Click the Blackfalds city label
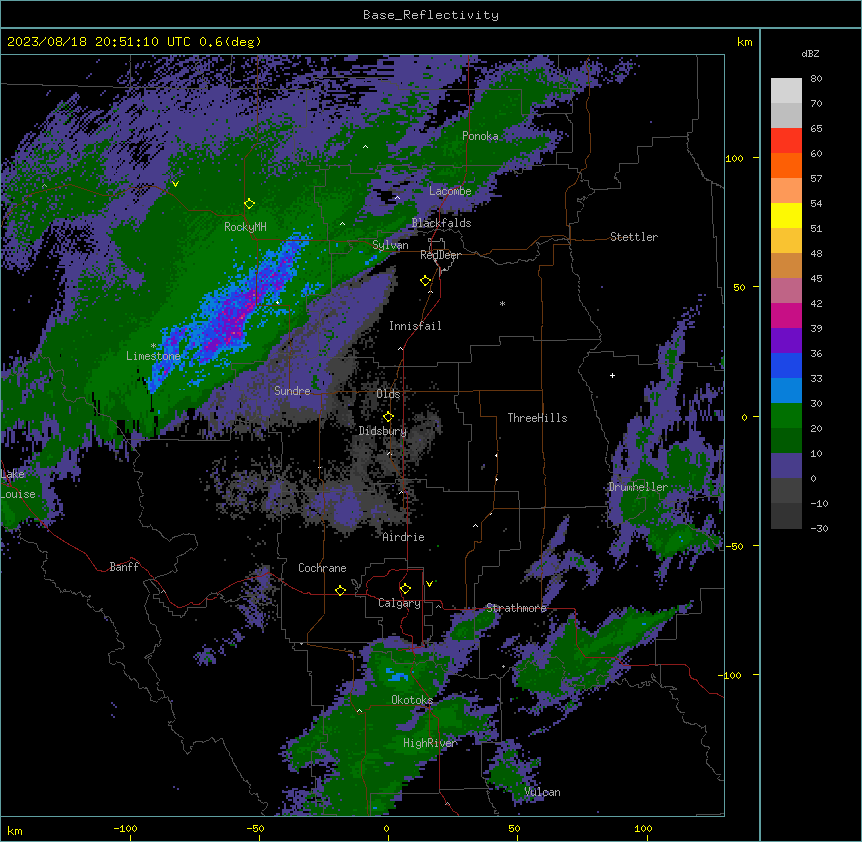 coord(441,223)
